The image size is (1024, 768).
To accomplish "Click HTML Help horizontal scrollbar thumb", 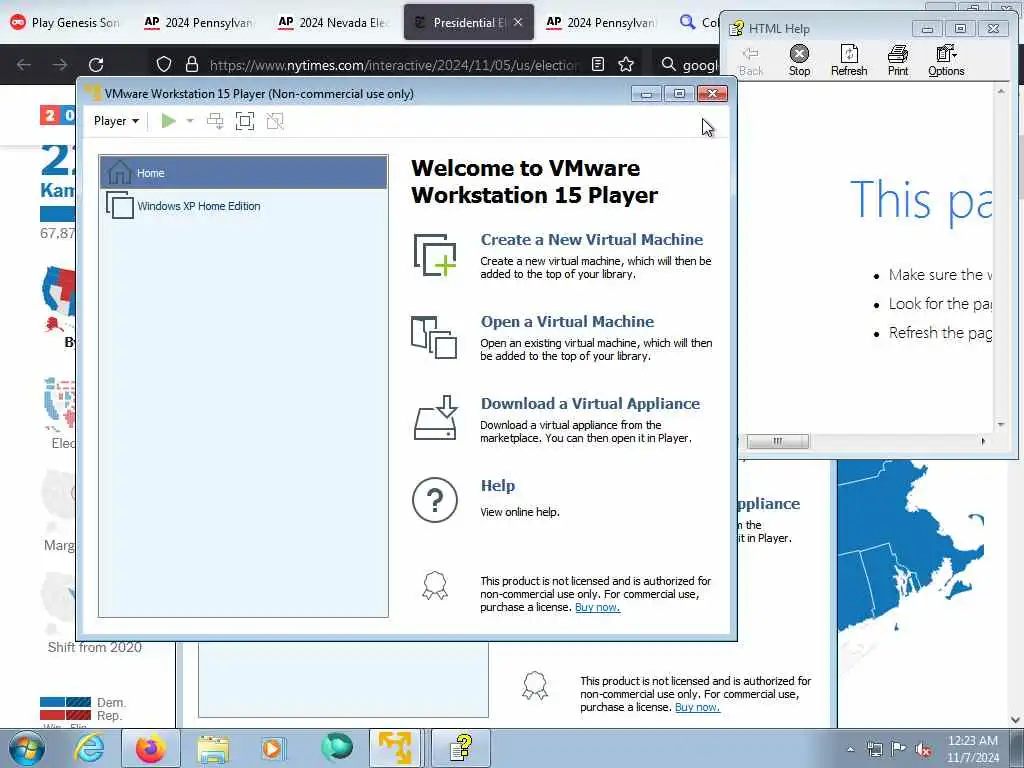I will [777, 441].
